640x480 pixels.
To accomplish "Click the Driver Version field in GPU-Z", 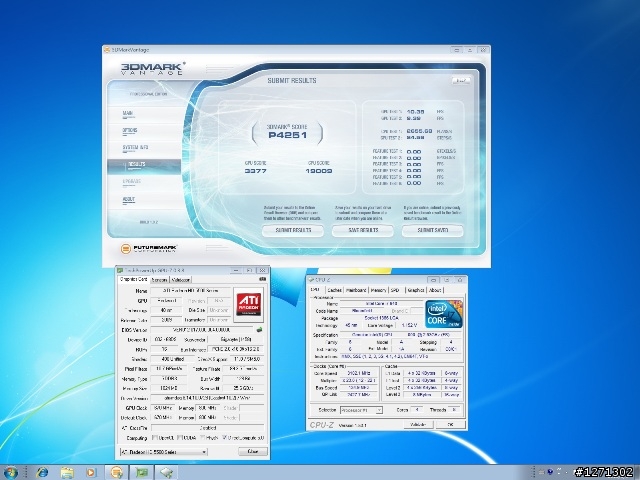I will point(207,398).
